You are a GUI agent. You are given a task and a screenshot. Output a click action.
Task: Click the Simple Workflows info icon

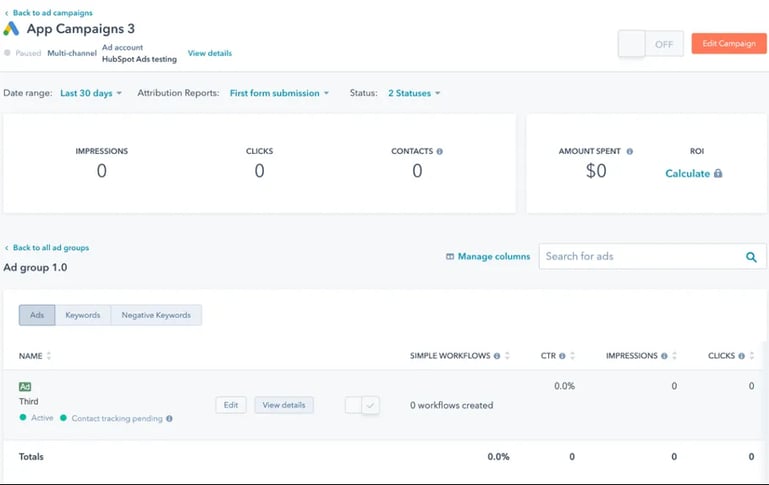click(497, 356)
